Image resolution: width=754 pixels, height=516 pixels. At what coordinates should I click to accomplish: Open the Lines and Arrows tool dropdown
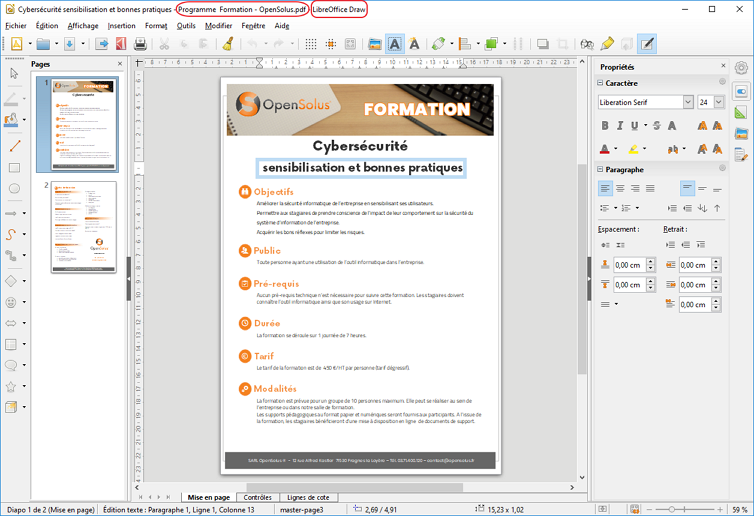(25, 214)
